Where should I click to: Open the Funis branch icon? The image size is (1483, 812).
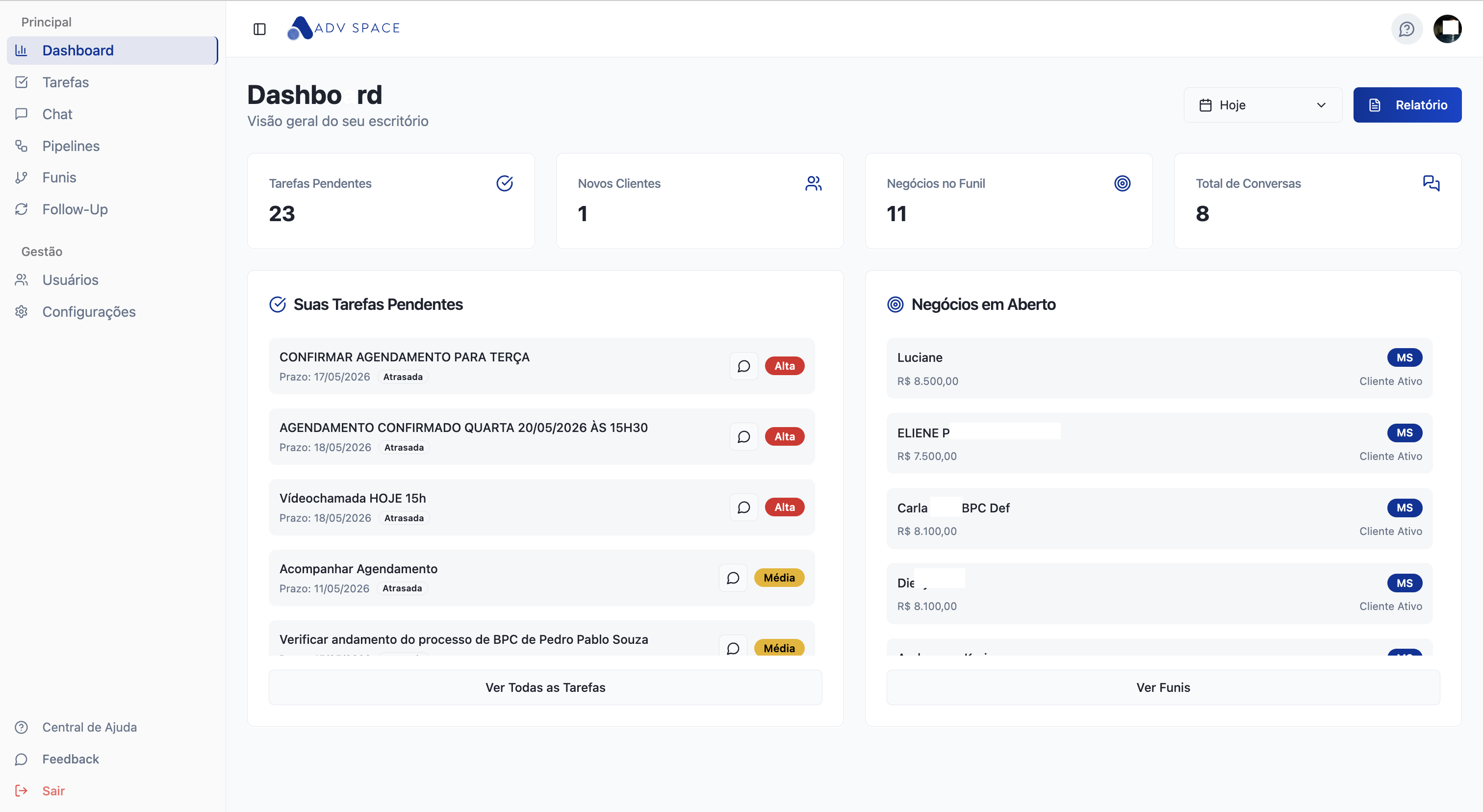pos(21,177)
